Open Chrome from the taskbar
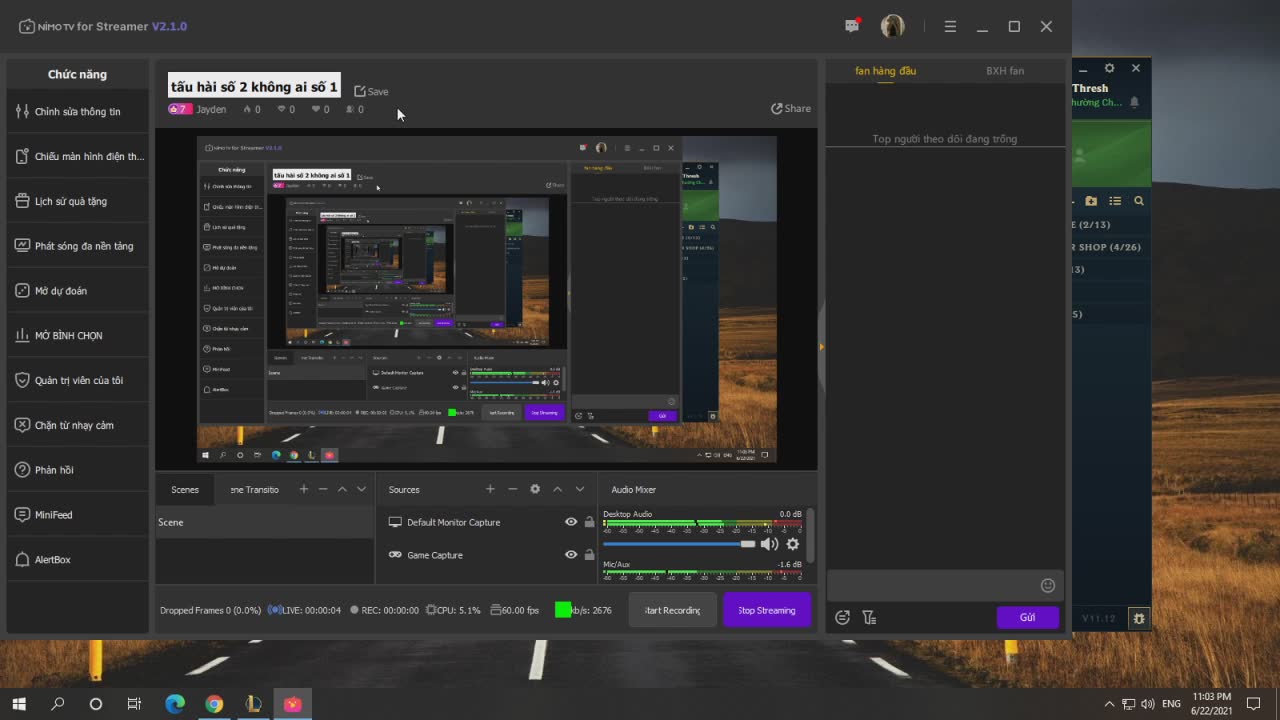 [x=214, y=704]
